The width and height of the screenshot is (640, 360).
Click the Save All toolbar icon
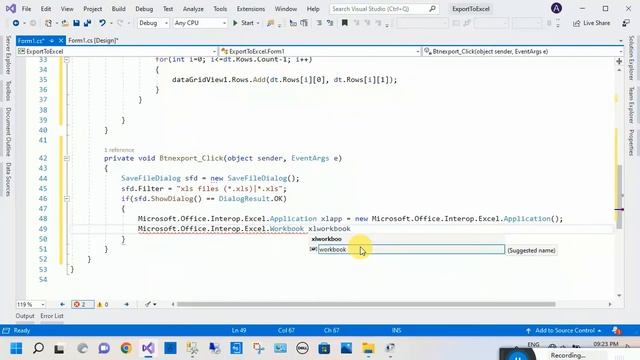pyautogui.click(x=87, y=23)
